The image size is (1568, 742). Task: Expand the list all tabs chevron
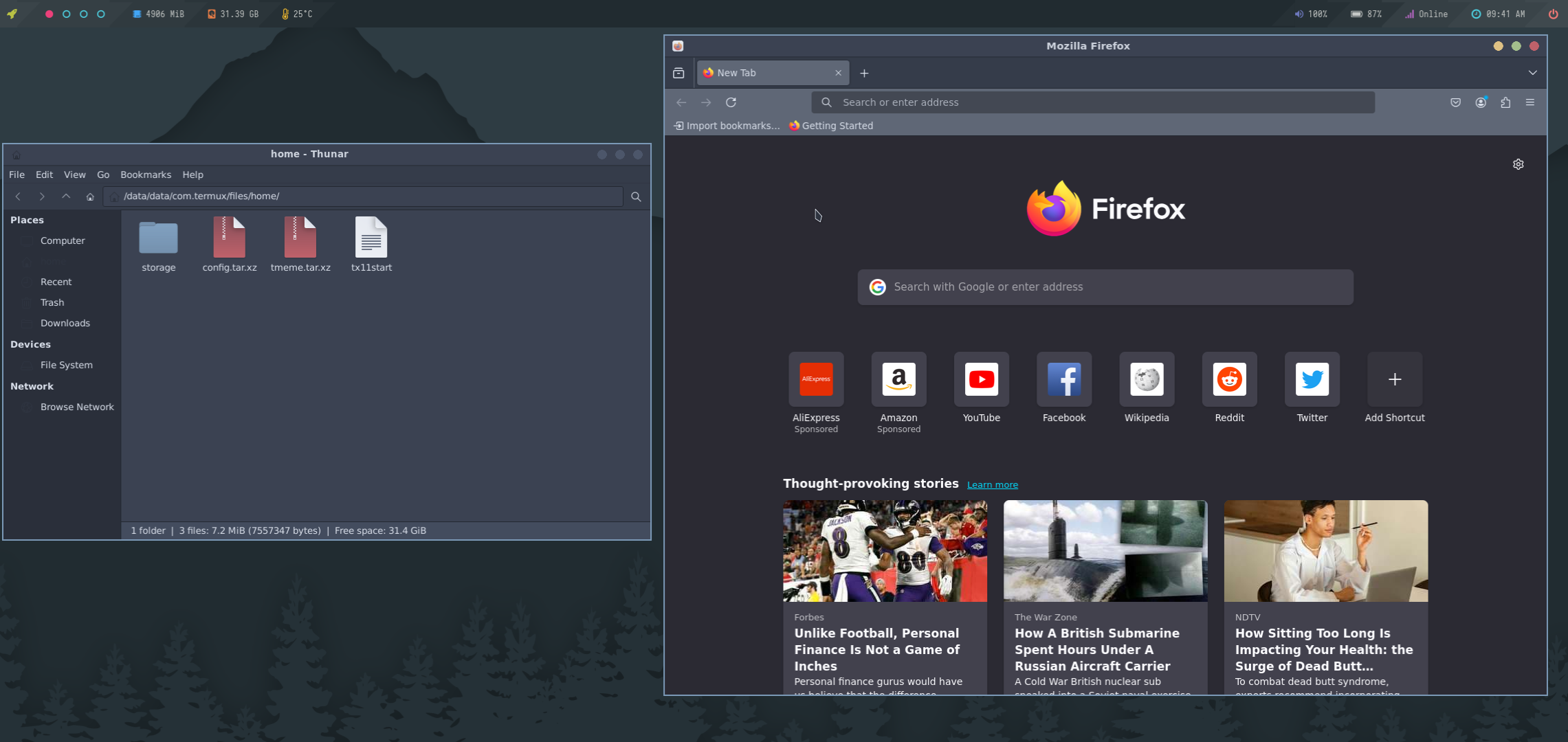(x=1532, y=73)
